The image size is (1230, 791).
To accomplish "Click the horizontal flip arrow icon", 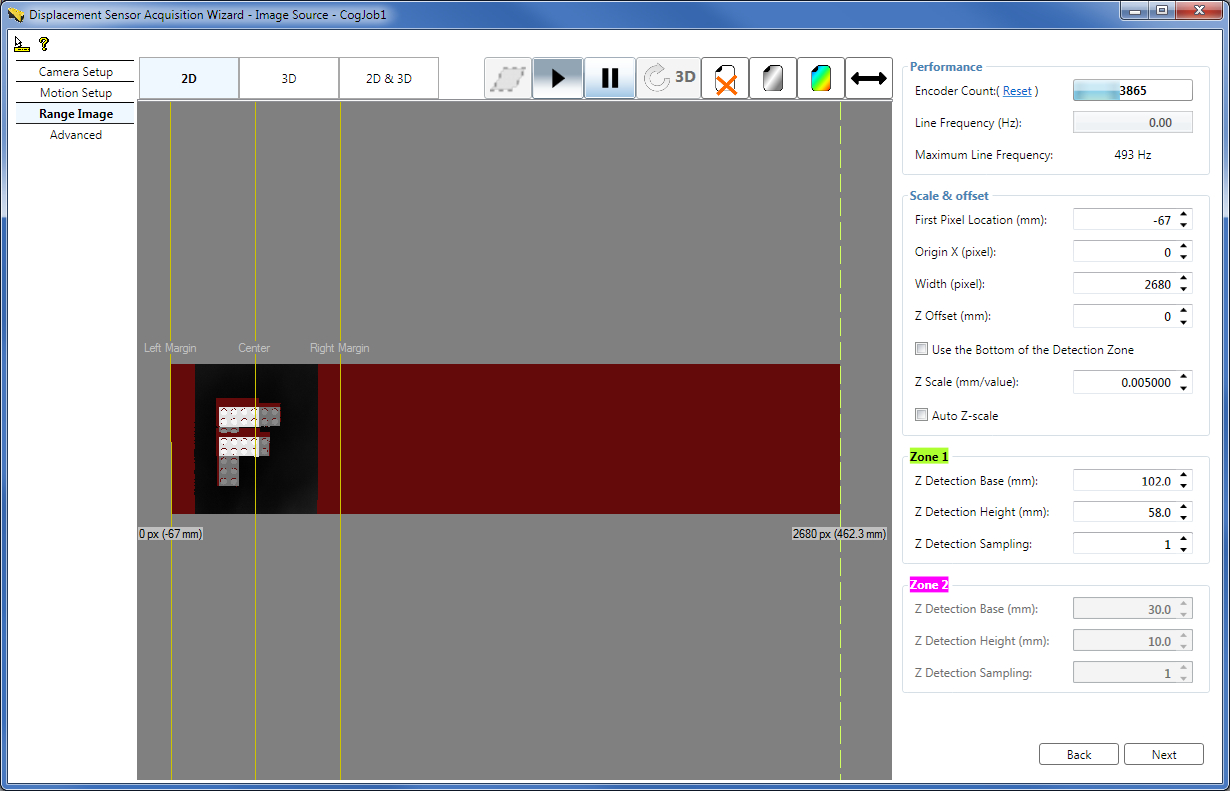I will 868,77.
